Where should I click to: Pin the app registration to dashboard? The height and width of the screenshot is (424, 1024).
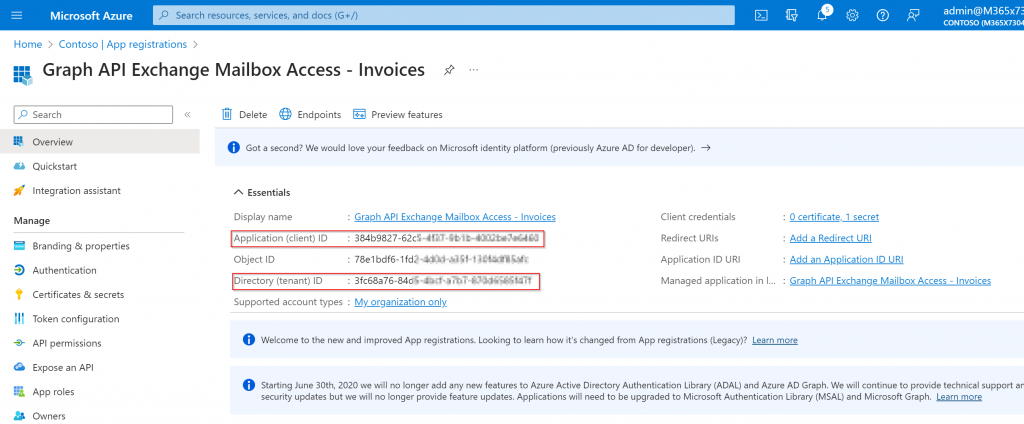point(449,70)
